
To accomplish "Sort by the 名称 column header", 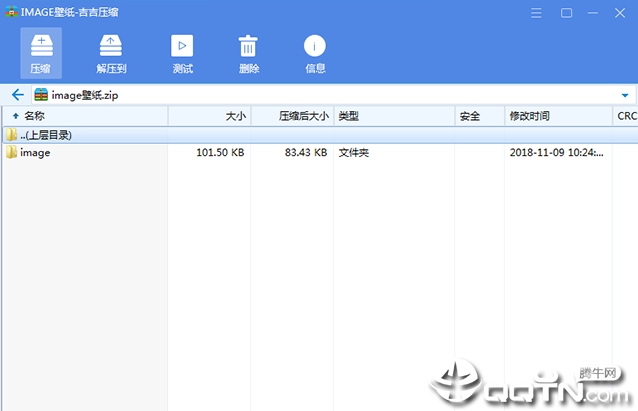I will [x=85, y=116].
